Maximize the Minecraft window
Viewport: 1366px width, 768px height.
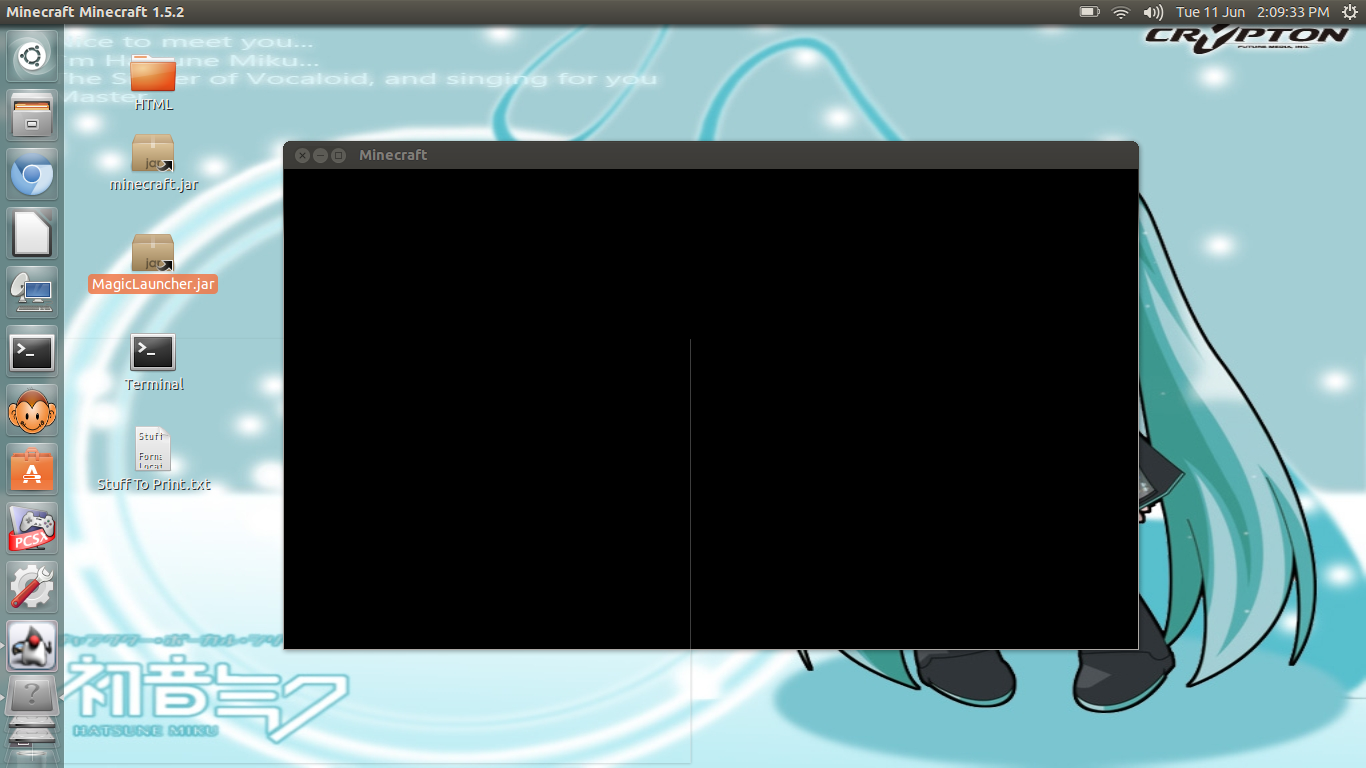(338, 155)
